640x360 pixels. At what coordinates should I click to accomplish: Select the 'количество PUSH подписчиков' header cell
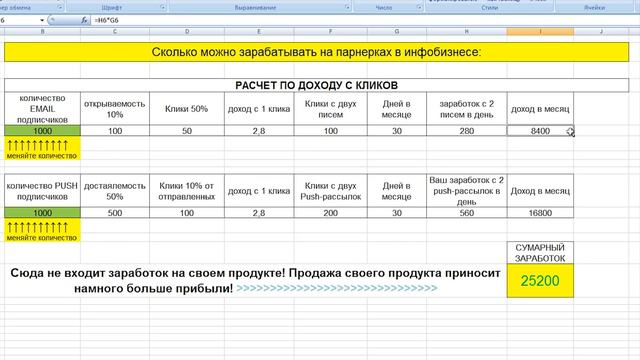pyautogui.click(x=42, y=191)
